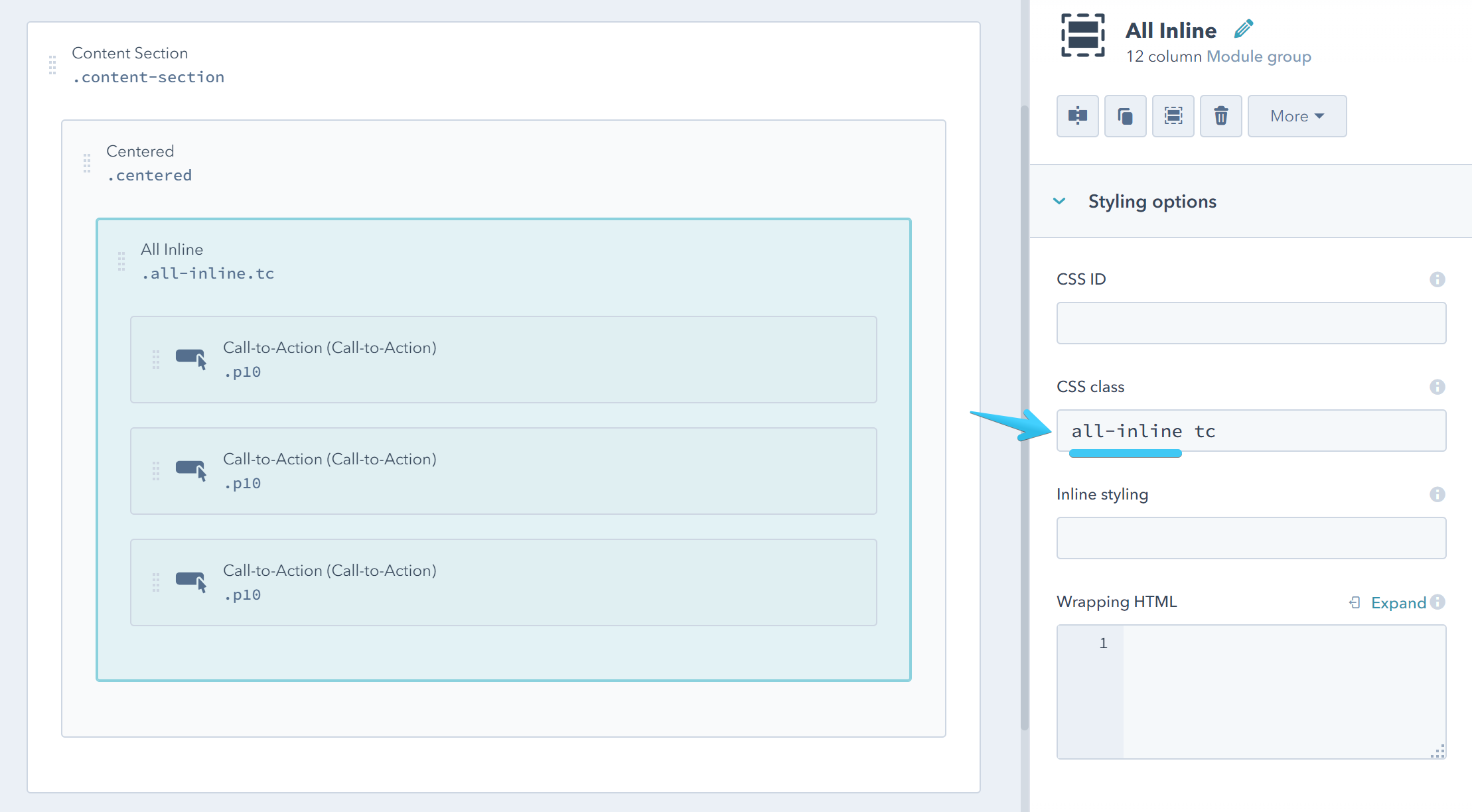Collapse the Styling options section
This screenshot has width=1472, height=812.
(1059, 201)
